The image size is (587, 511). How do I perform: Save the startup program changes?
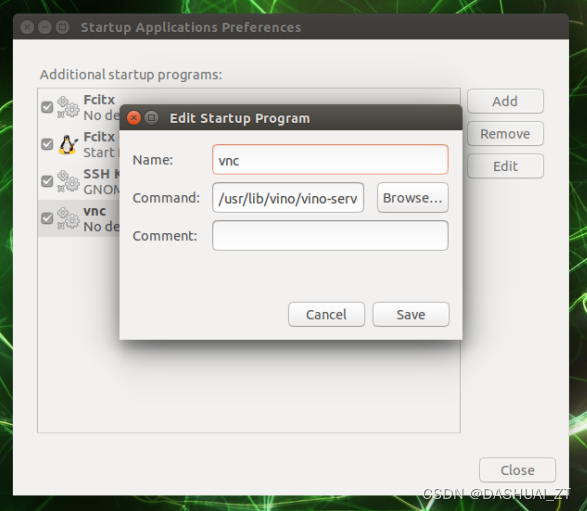click(x=411, y=314)
